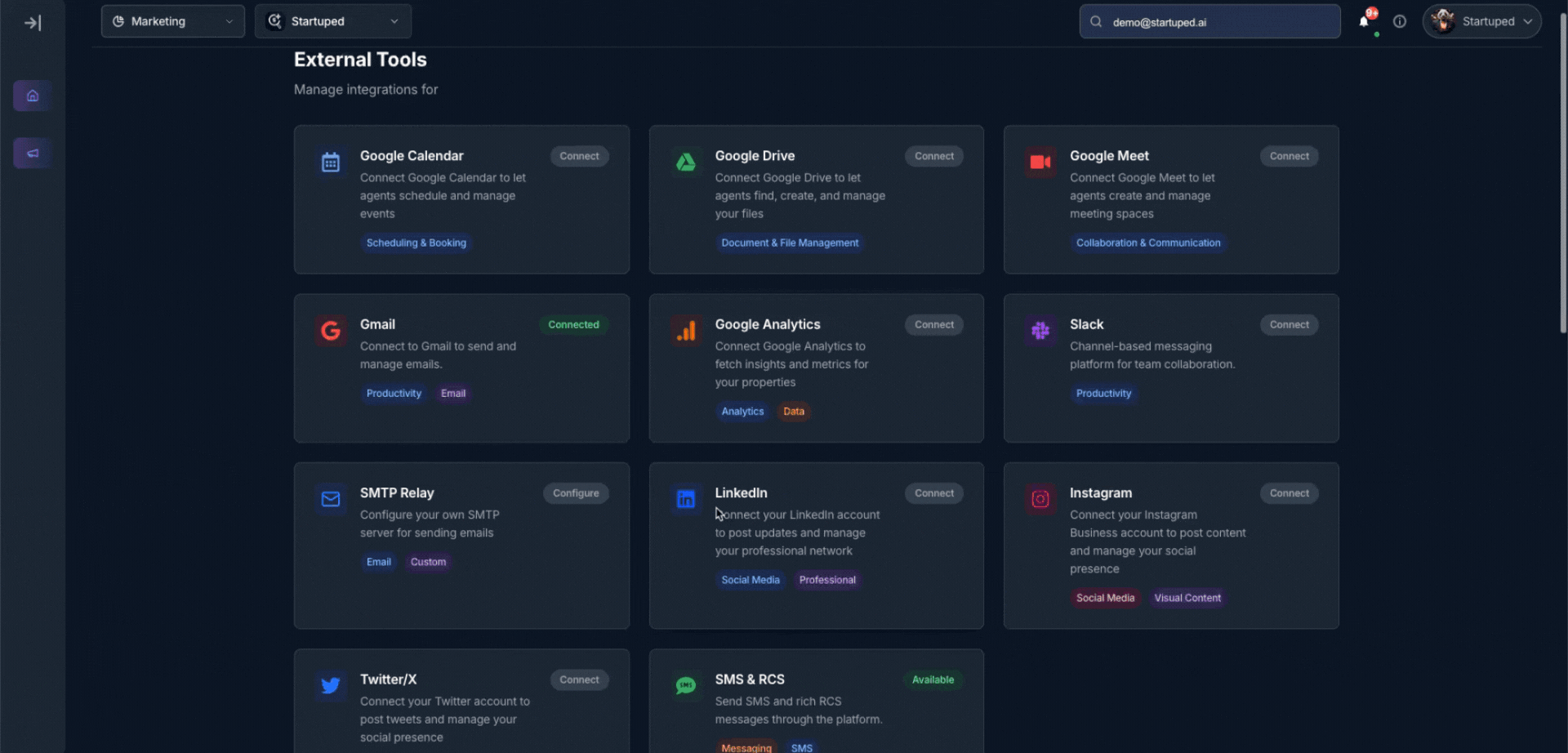This screenshot has height=753, width=1568.
Task: Click the demo@startuped.ai search field
Action: [1209, 21]
